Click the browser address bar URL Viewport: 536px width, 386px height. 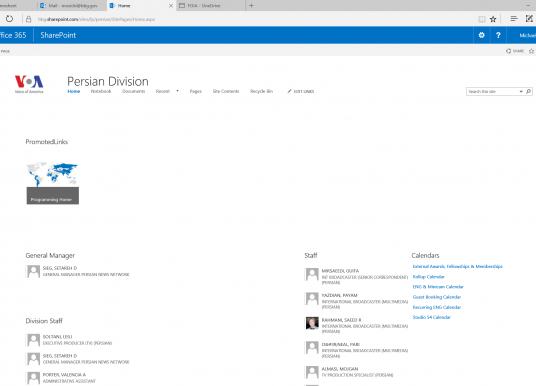pyautogui.click(x=96, y=19)
